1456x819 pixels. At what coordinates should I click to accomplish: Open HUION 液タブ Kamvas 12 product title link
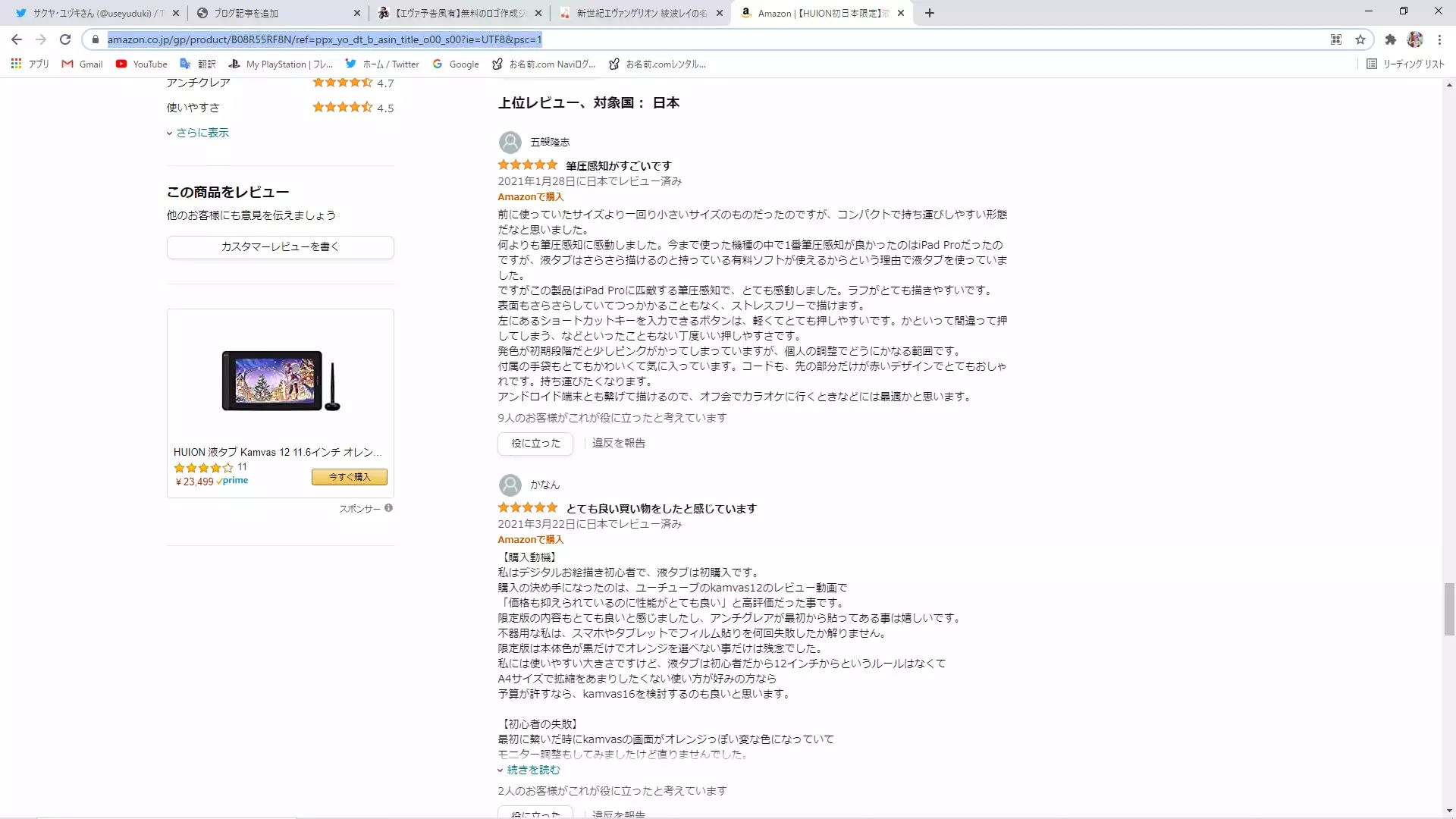[x=278, y=452]
